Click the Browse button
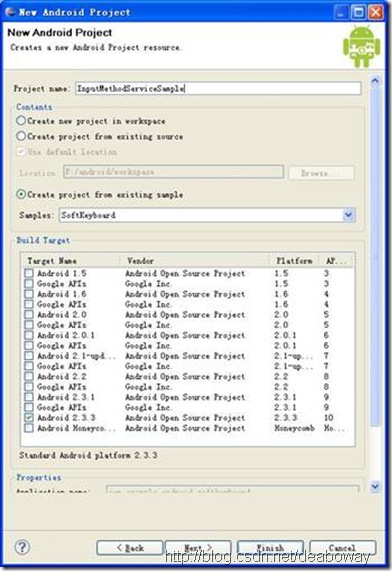The image size is (392, 571). (321, 173)
